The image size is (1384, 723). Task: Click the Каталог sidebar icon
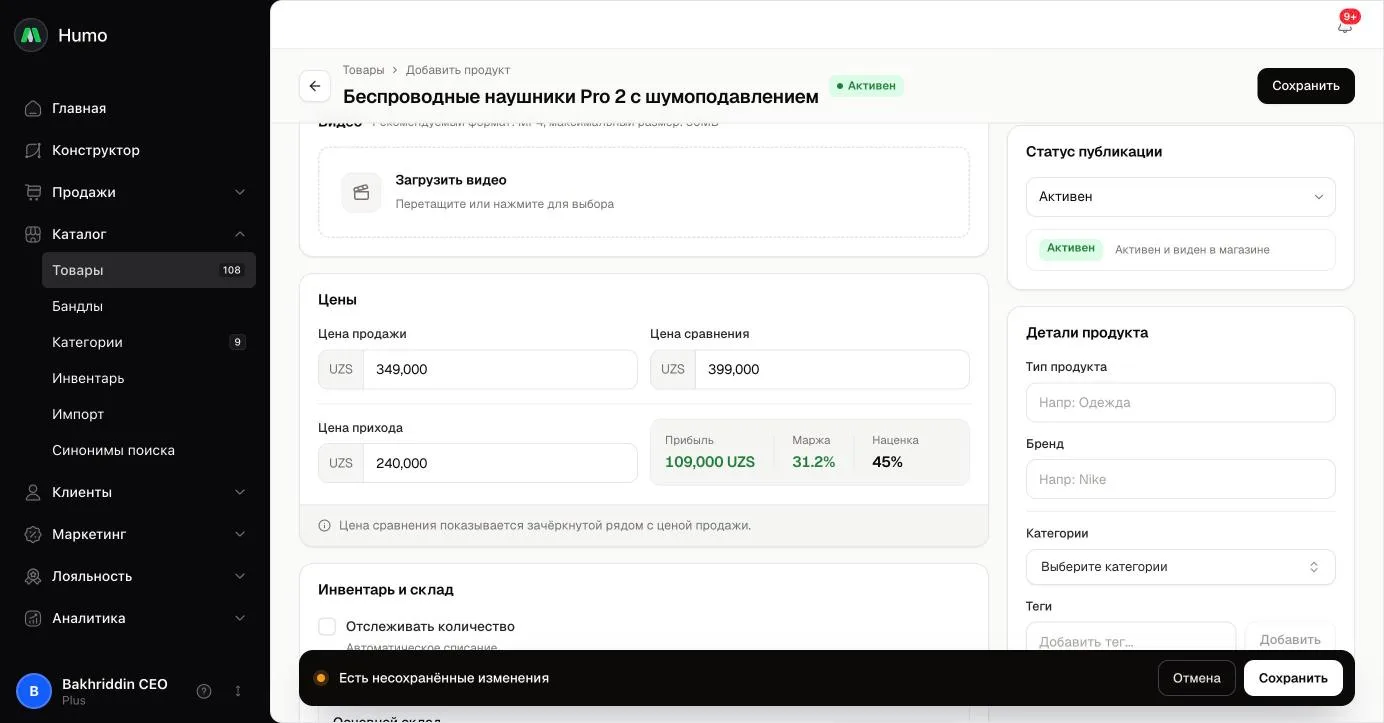33,234
